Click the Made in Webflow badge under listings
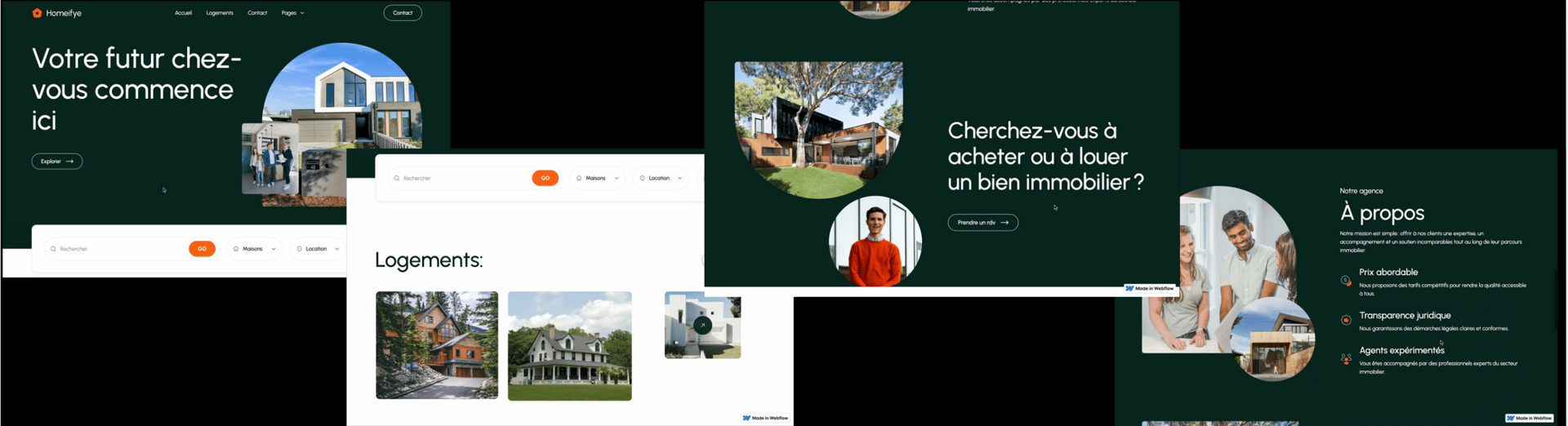 [x=765, y=418]
